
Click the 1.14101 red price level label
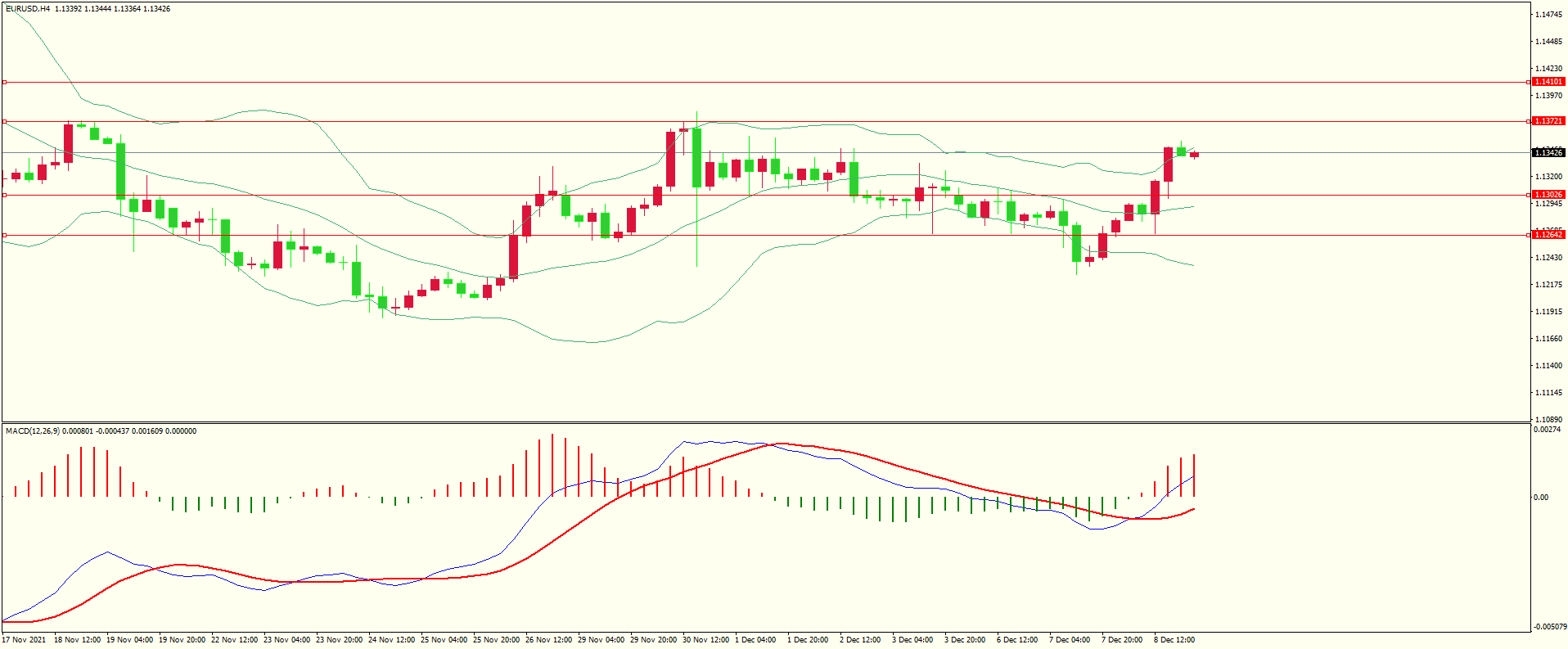pos(1548,82)
